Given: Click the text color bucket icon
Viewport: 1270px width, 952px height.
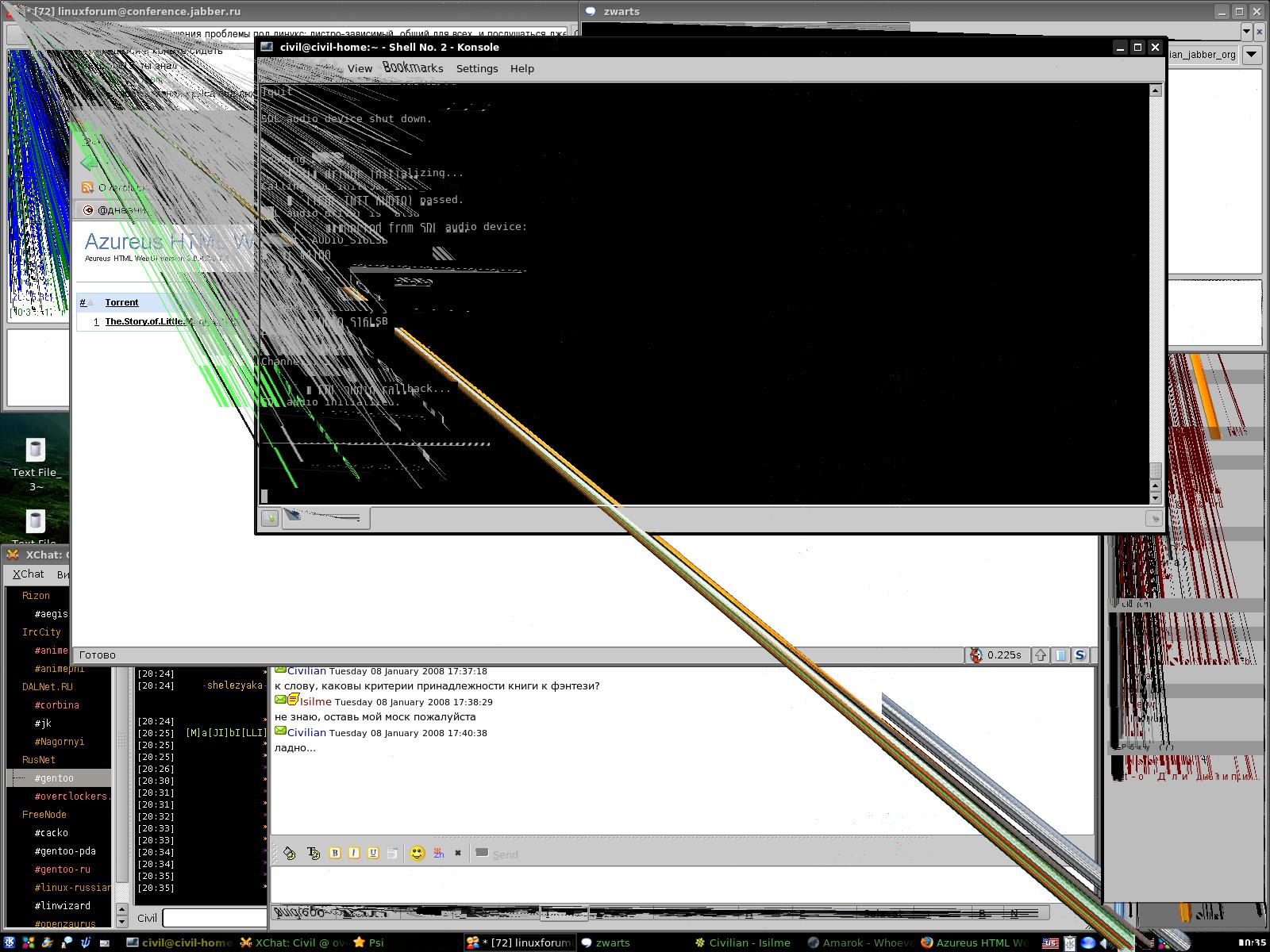Looking at the screenshot, I should (289, 853).
